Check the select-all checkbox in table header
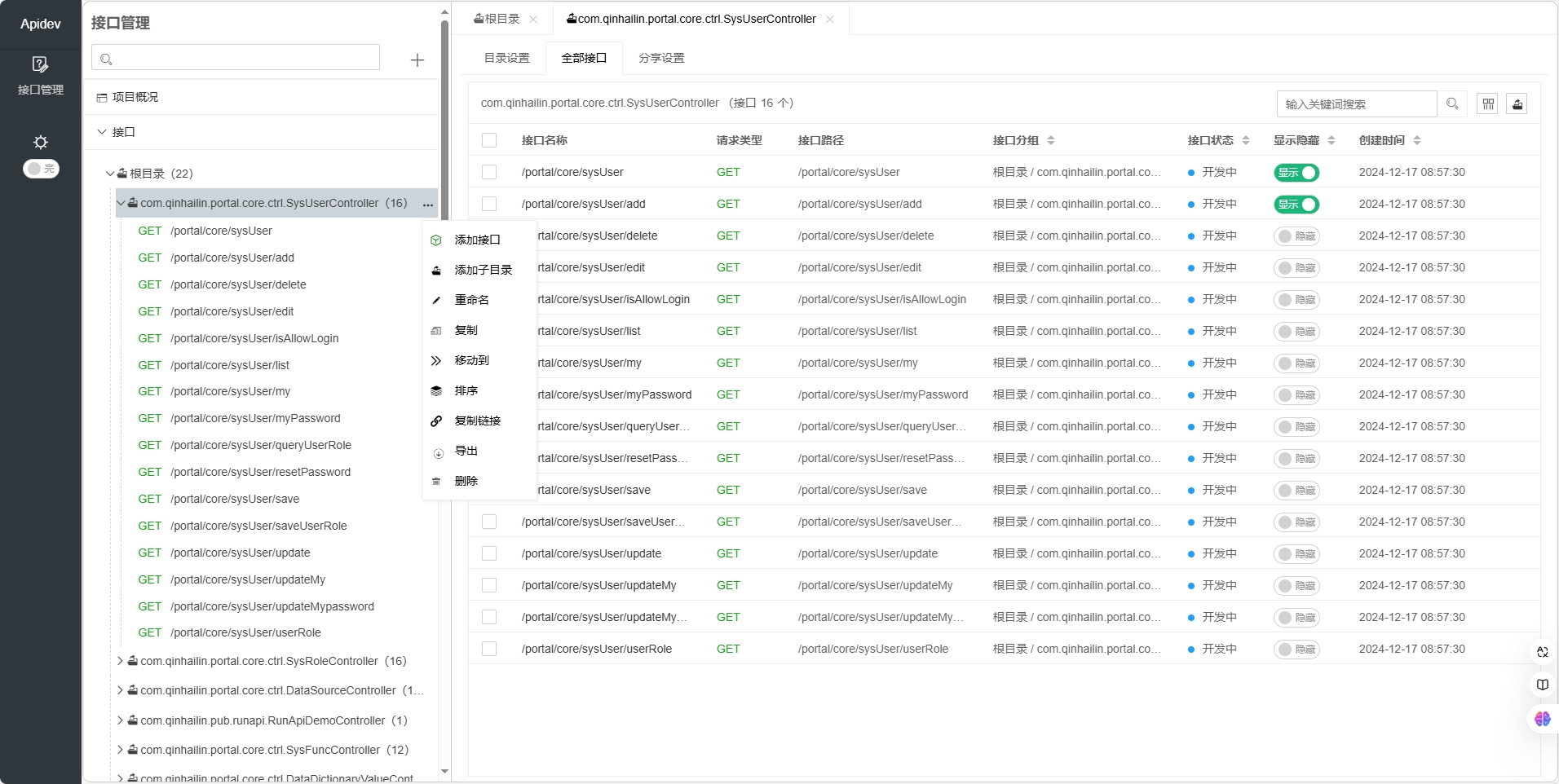 (488, 139)
